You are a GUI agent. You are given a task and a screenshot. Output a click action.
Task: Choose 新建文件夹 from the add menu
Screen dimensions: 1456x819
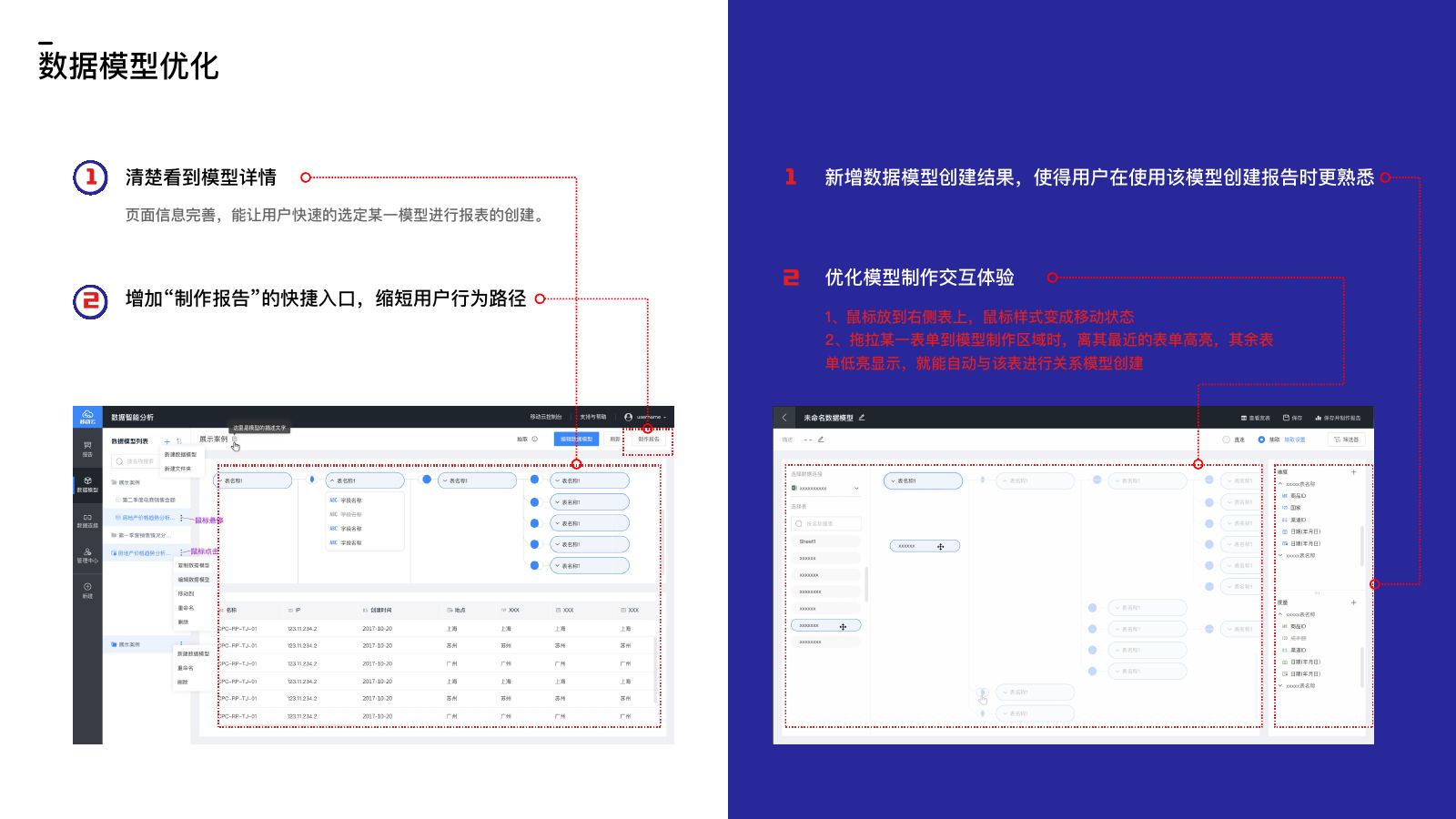[x=177, y=469]
